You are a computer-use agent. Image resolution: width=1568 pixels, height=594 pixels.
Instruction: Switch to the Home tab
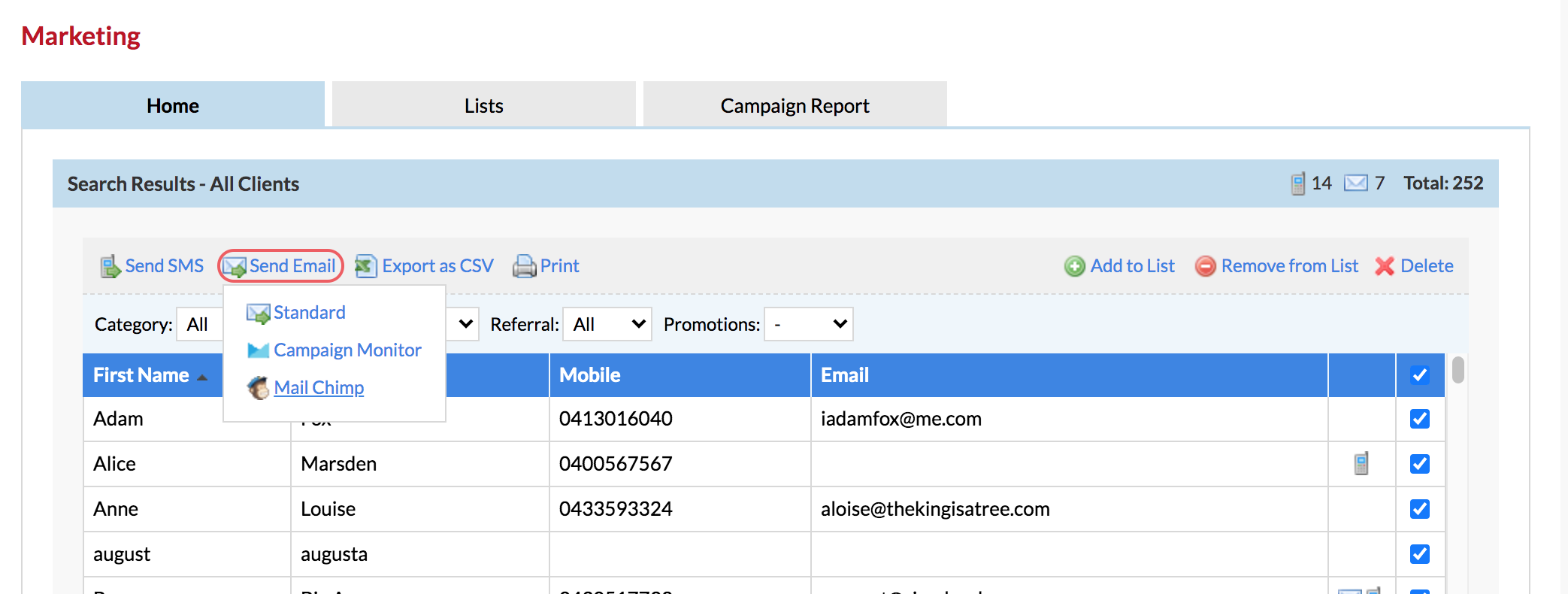coord(173,105)
